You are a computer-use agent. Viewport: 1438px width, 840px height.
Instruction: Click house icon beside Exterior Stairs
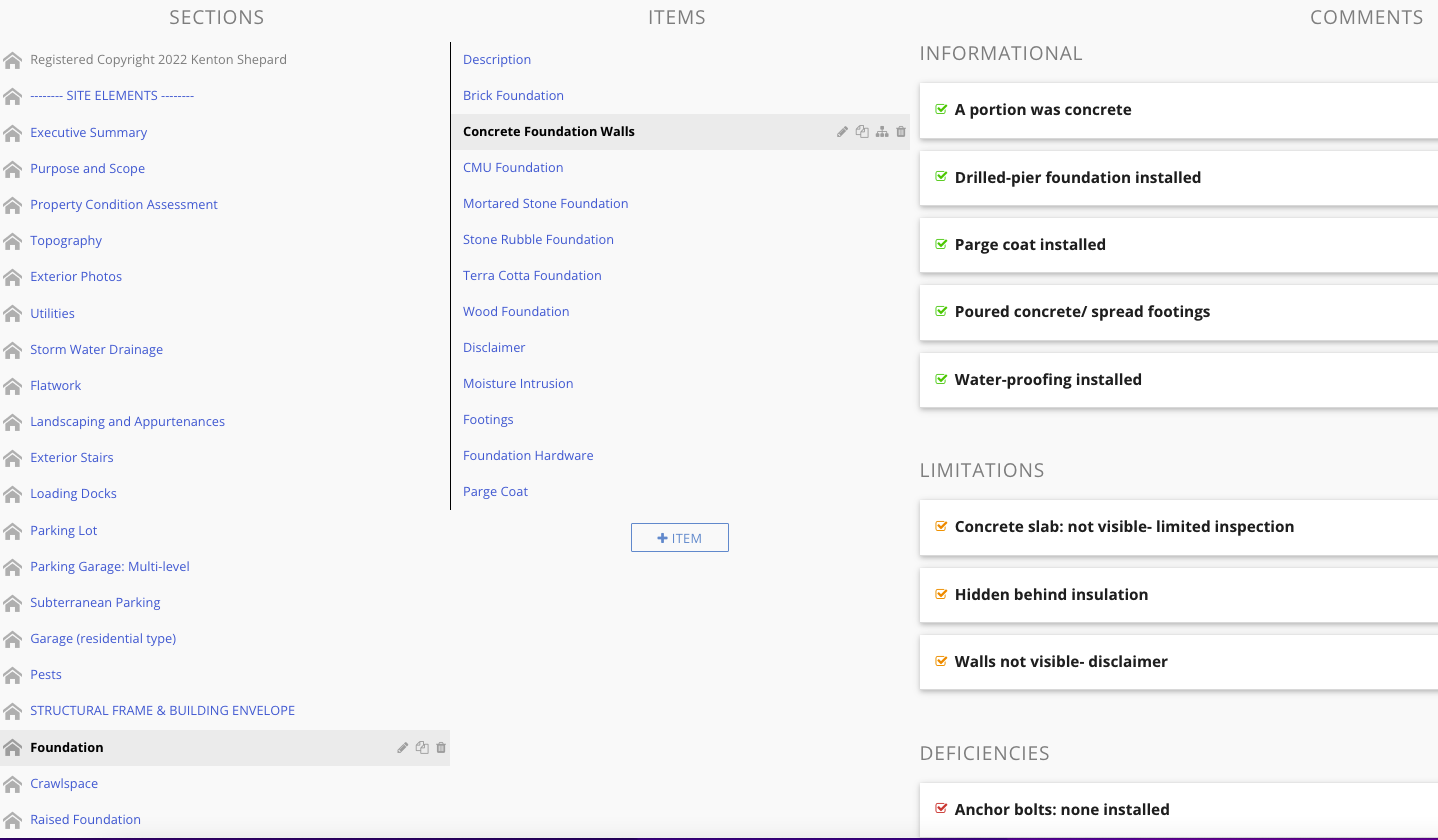(x=12, y=458)
